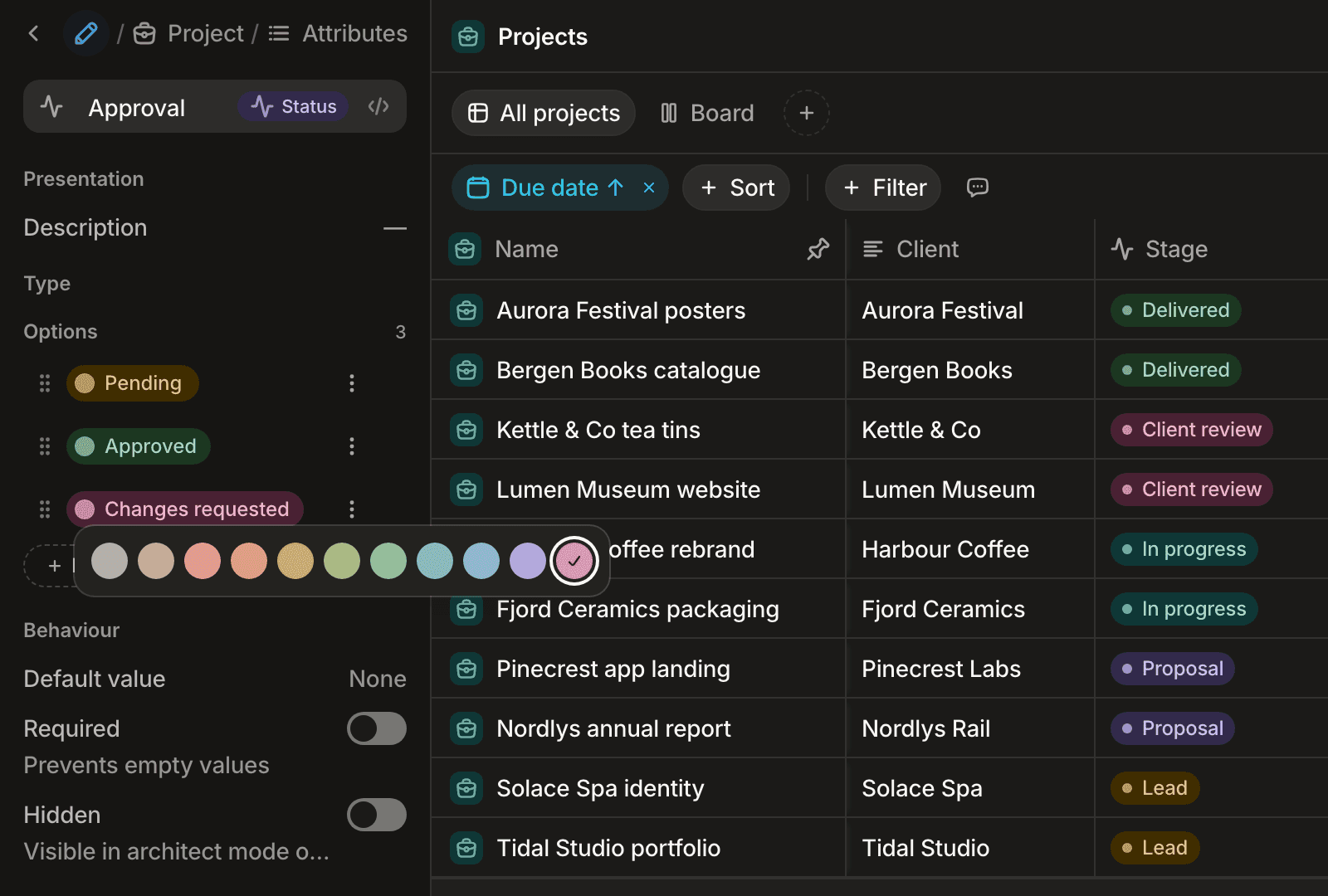The image size is (1328, 896).
Task: Click the Pending option pill
Action: (133, 383)
